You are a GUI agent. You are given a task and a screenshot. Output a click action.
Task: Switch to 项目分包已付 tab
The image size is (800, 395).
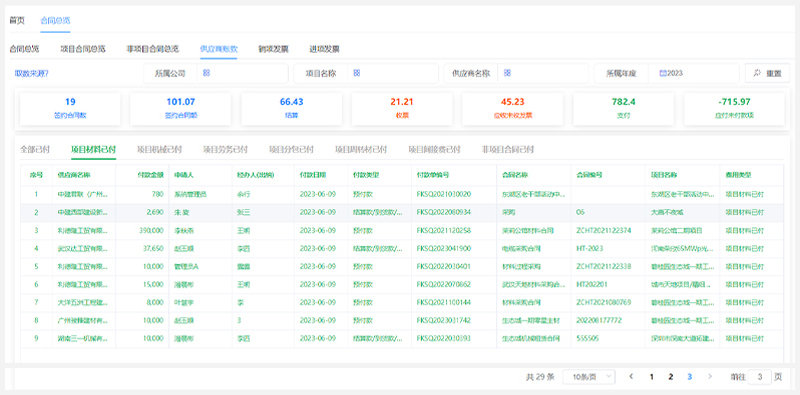(x=291, y=150)
